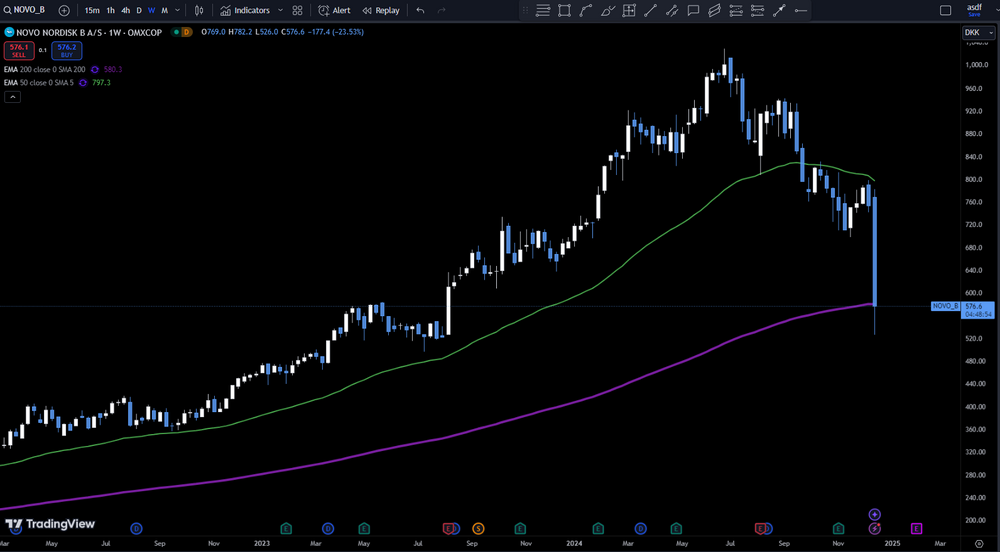Screen dimensions: 1000x552
Task: Click the add symbol plus icon
Action: [64, 10]
